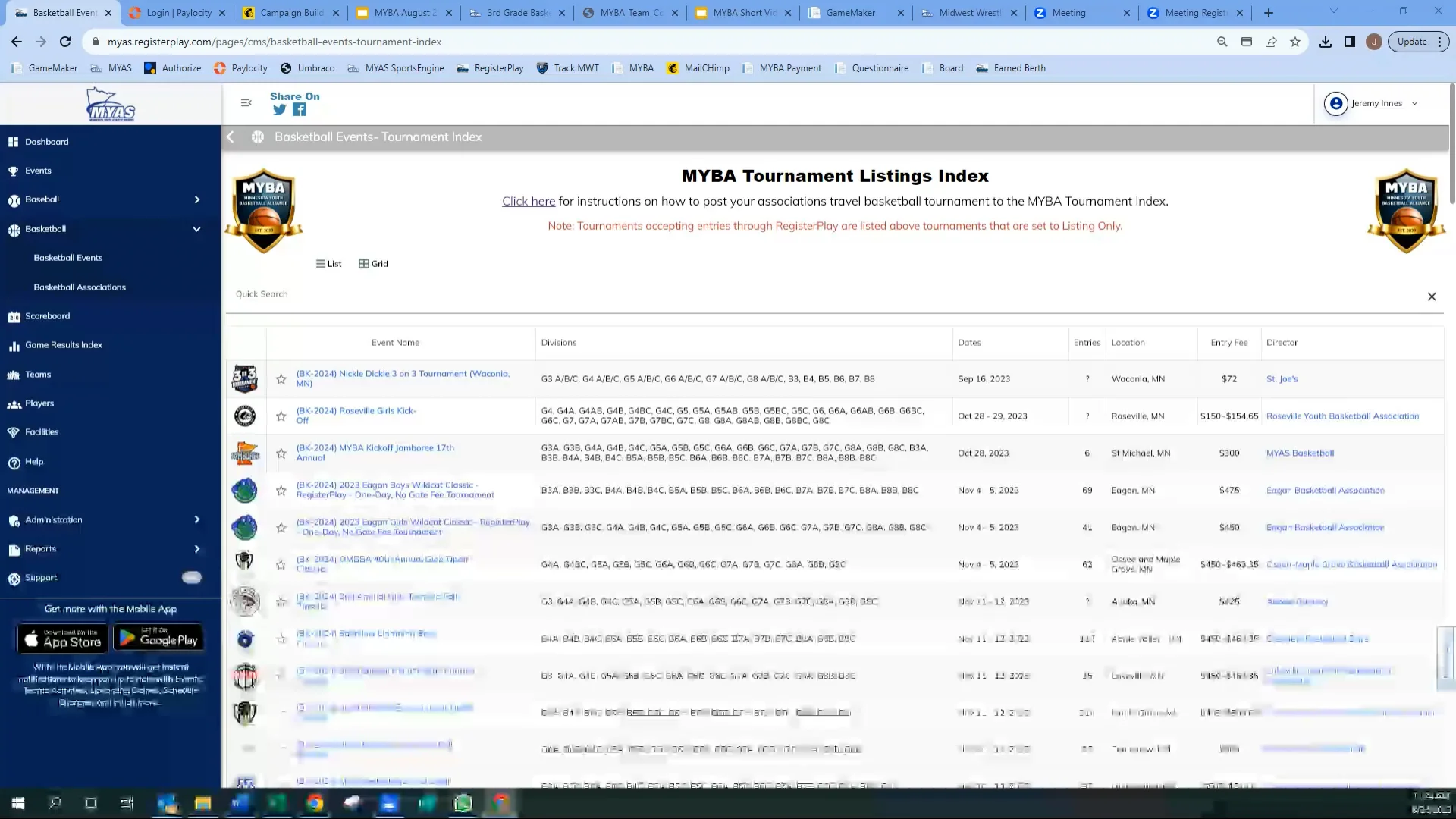Select the Game Results Index sidebar item
This screenshot has height=819, width=1456.
coord(64,344)
